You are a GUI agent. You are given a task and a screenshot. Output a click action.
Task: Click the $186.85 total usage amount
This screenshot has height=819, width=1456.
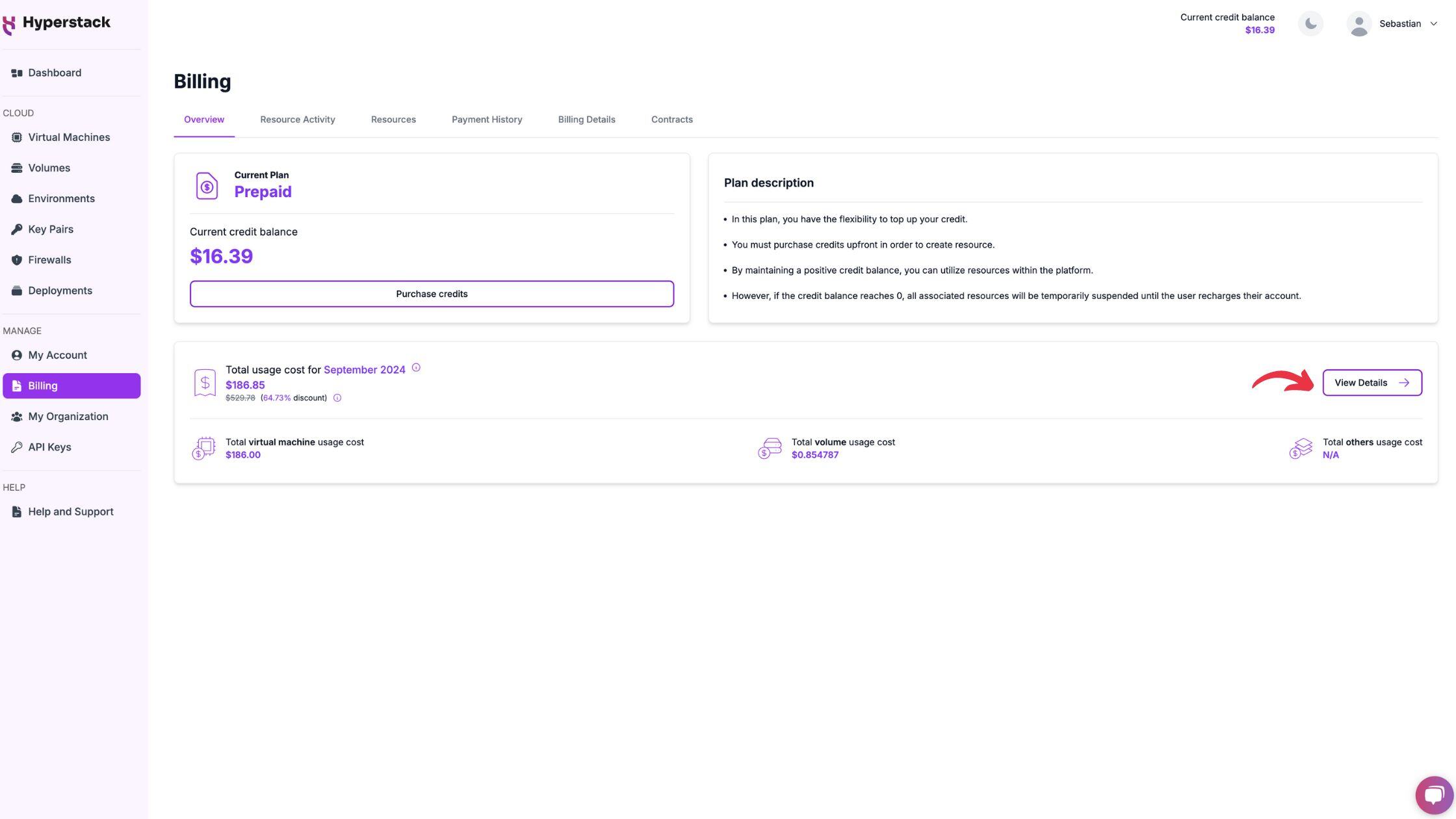click(x=245, y=385)
